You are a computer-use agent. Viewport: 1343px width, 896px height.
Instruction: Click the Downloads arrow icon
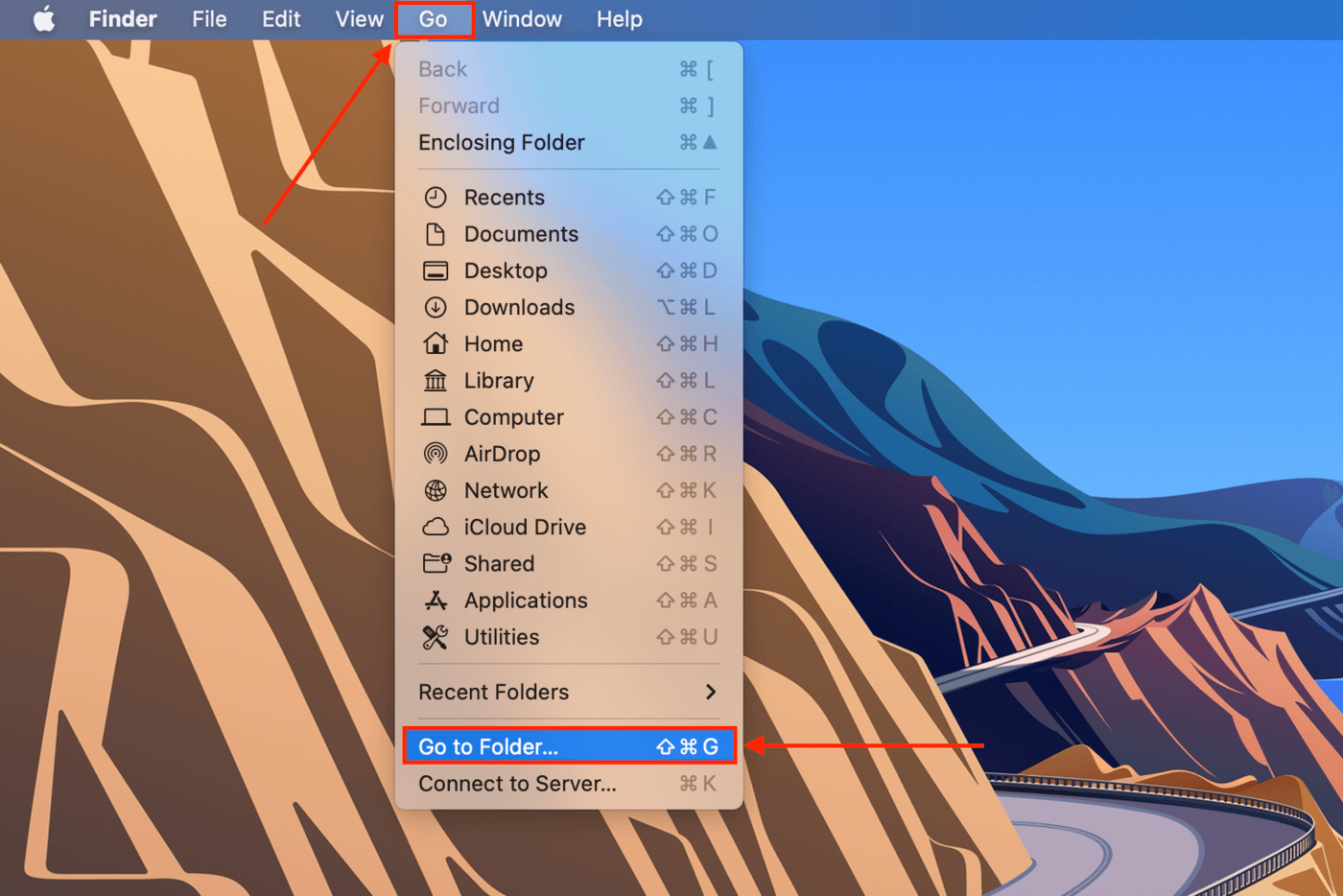436,307
